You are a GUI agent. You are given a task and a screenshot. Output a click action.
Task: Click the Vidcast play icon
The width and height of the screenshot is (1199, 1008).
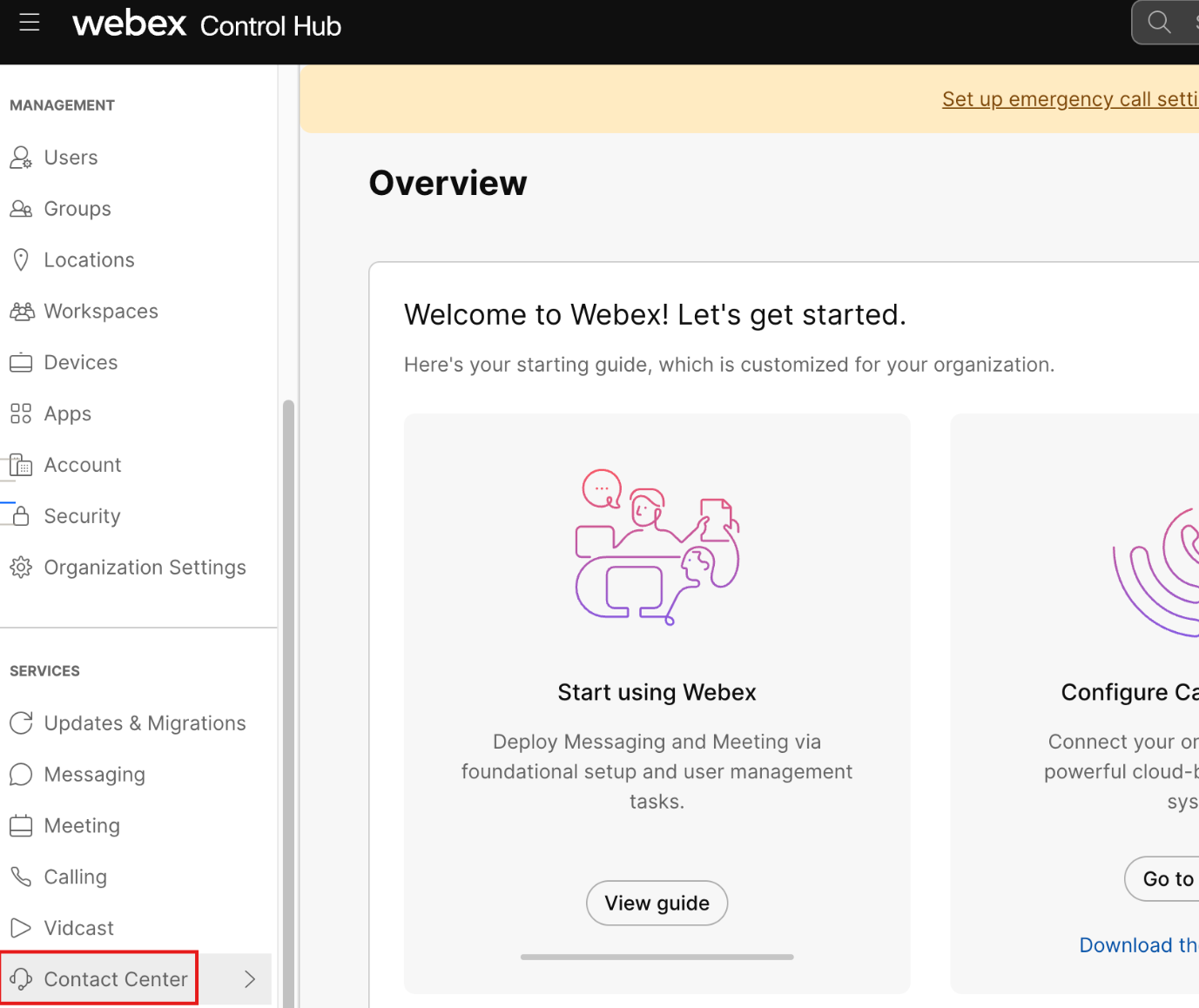pyautogui.click(x=21, y=928)
